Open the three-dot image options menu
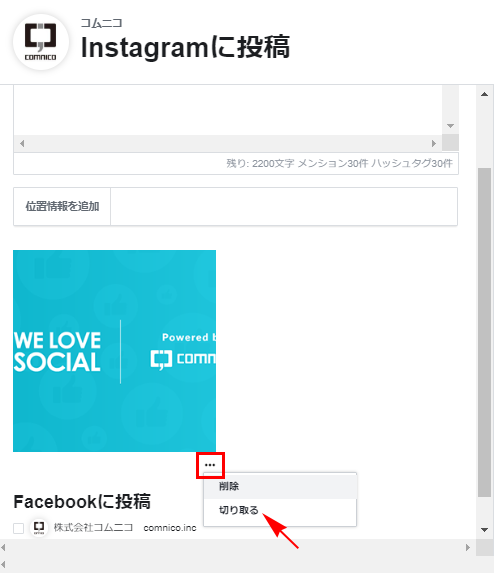 (210, 465)
